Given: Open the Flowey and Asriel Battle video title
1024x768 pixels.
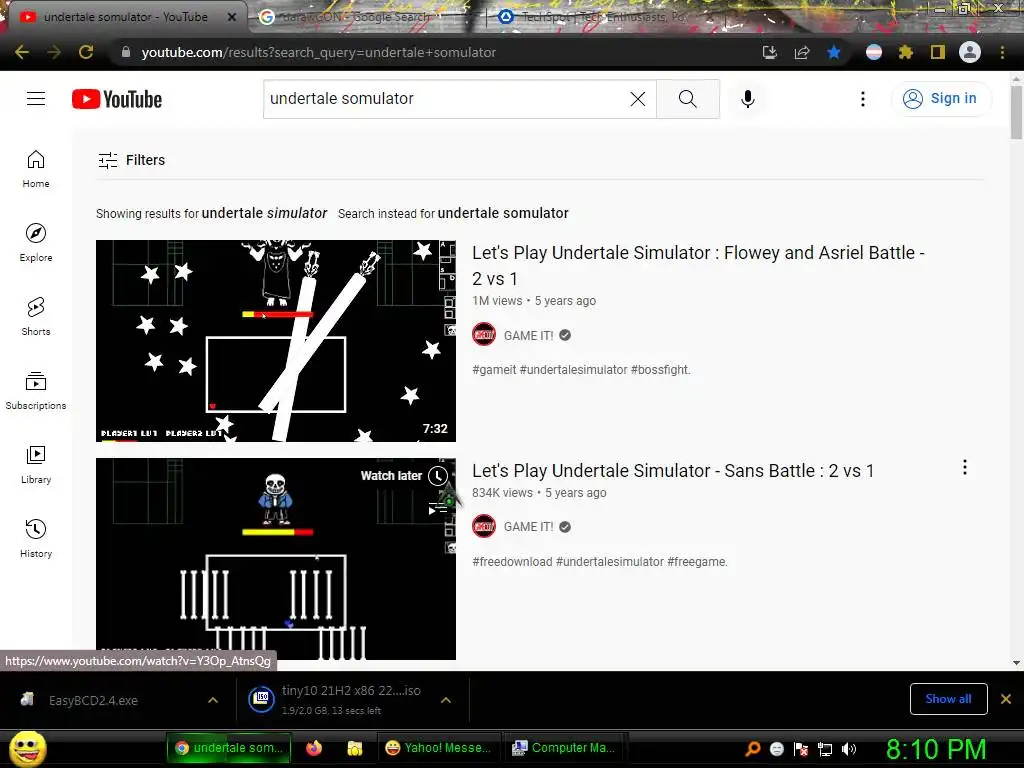Looking at the screenshot, I should (698, 265).
